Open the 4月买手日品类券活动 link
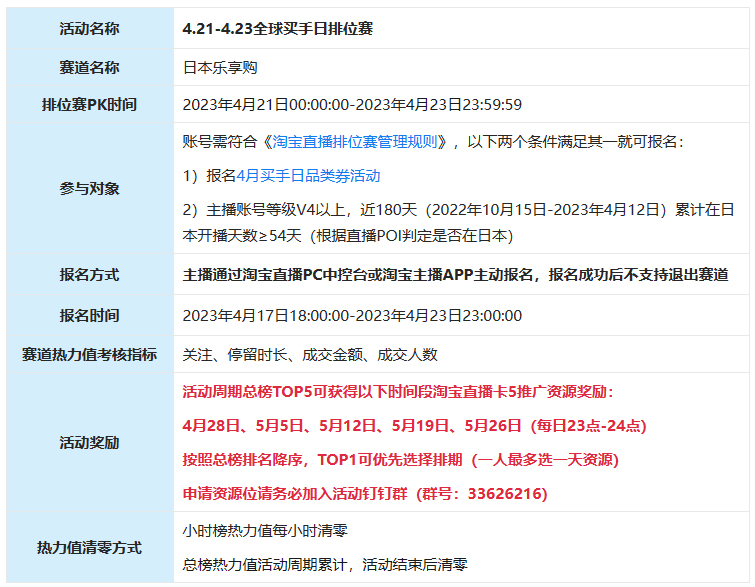 (308, 176)
